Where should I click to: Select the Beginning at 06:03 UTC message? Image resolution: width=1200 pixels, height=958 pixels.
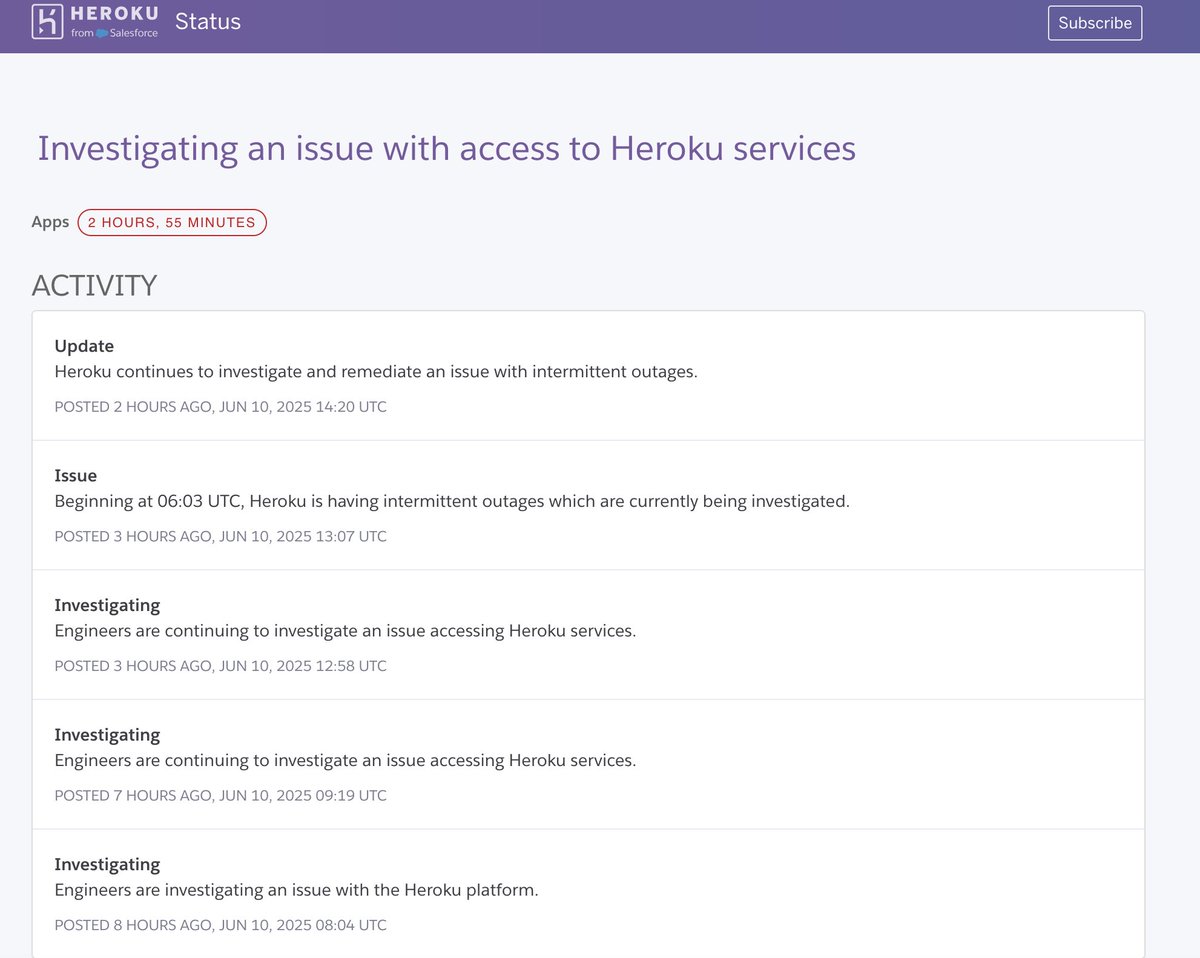pyautogui.click(x=452, y=502)
